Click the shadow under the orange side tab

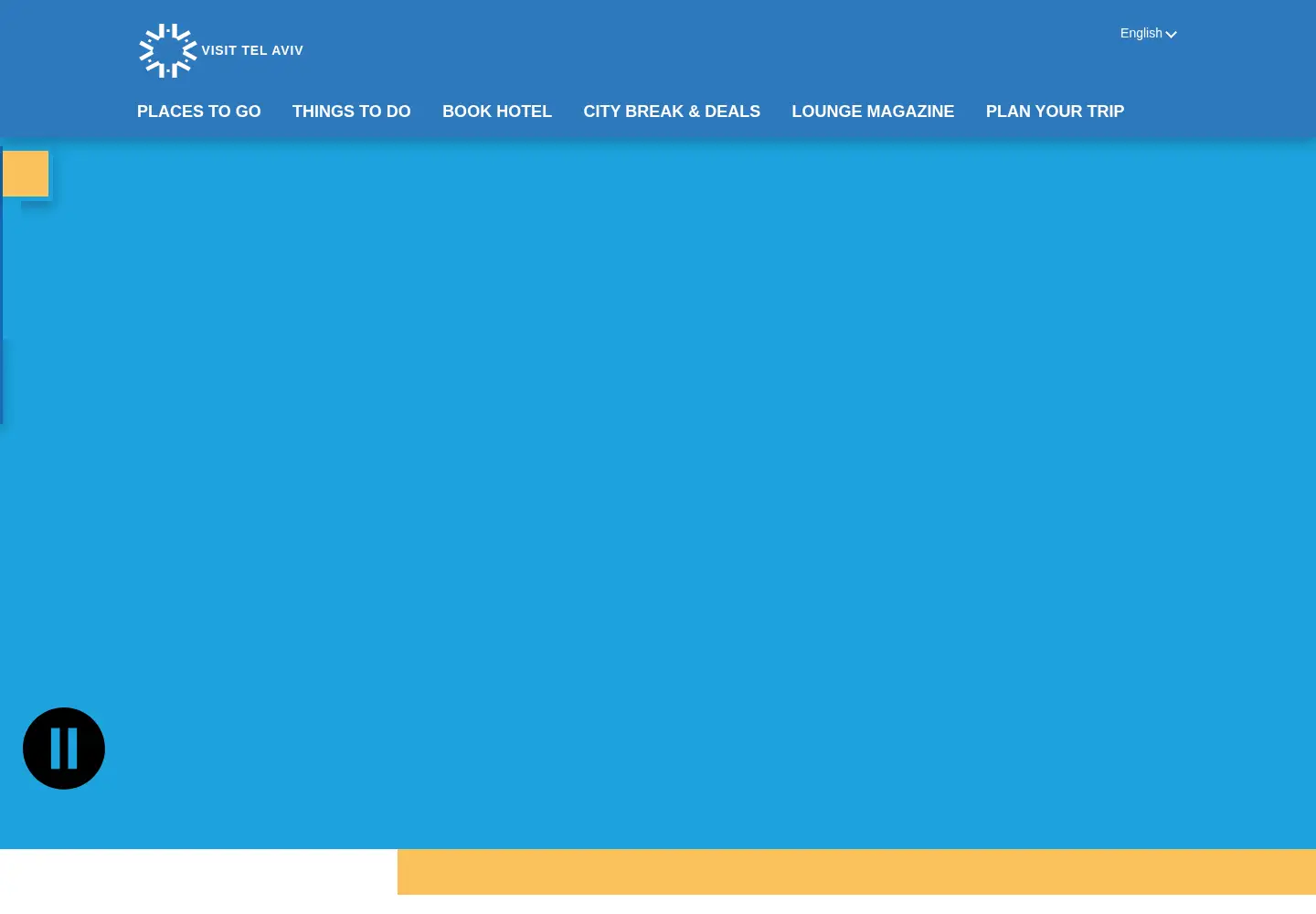coord(37,201)
